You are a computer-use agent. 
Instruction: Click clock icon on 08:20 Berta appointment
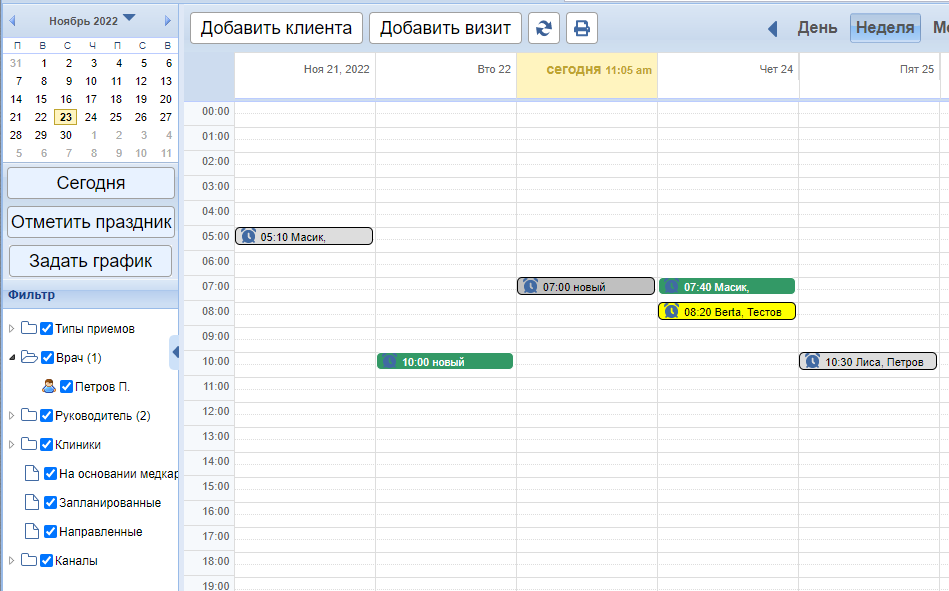click(671, 312)
